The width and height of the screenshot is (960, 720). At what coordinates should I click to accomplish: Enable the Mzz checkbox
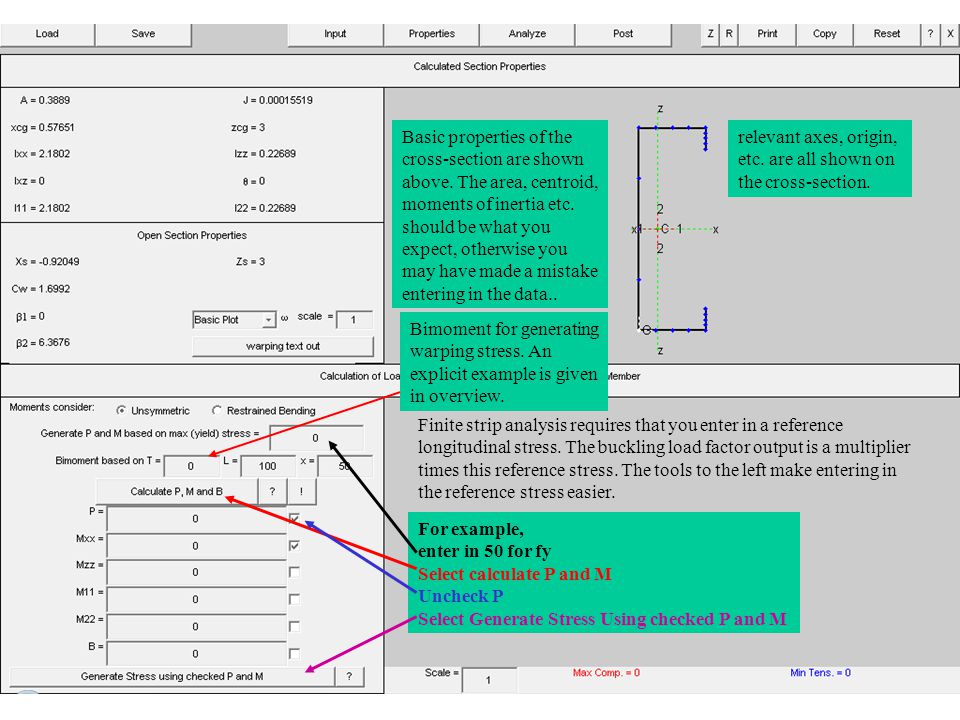point(294,572)
